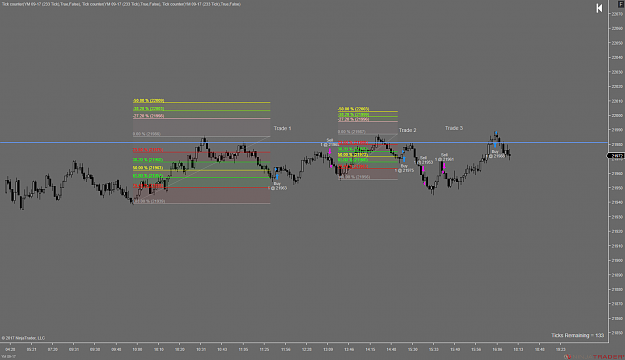This screenshot has width=625, height=360.
Task: Select Trade 1 Fibonacci 23.60 % red level label
Action: coord(147,150)
